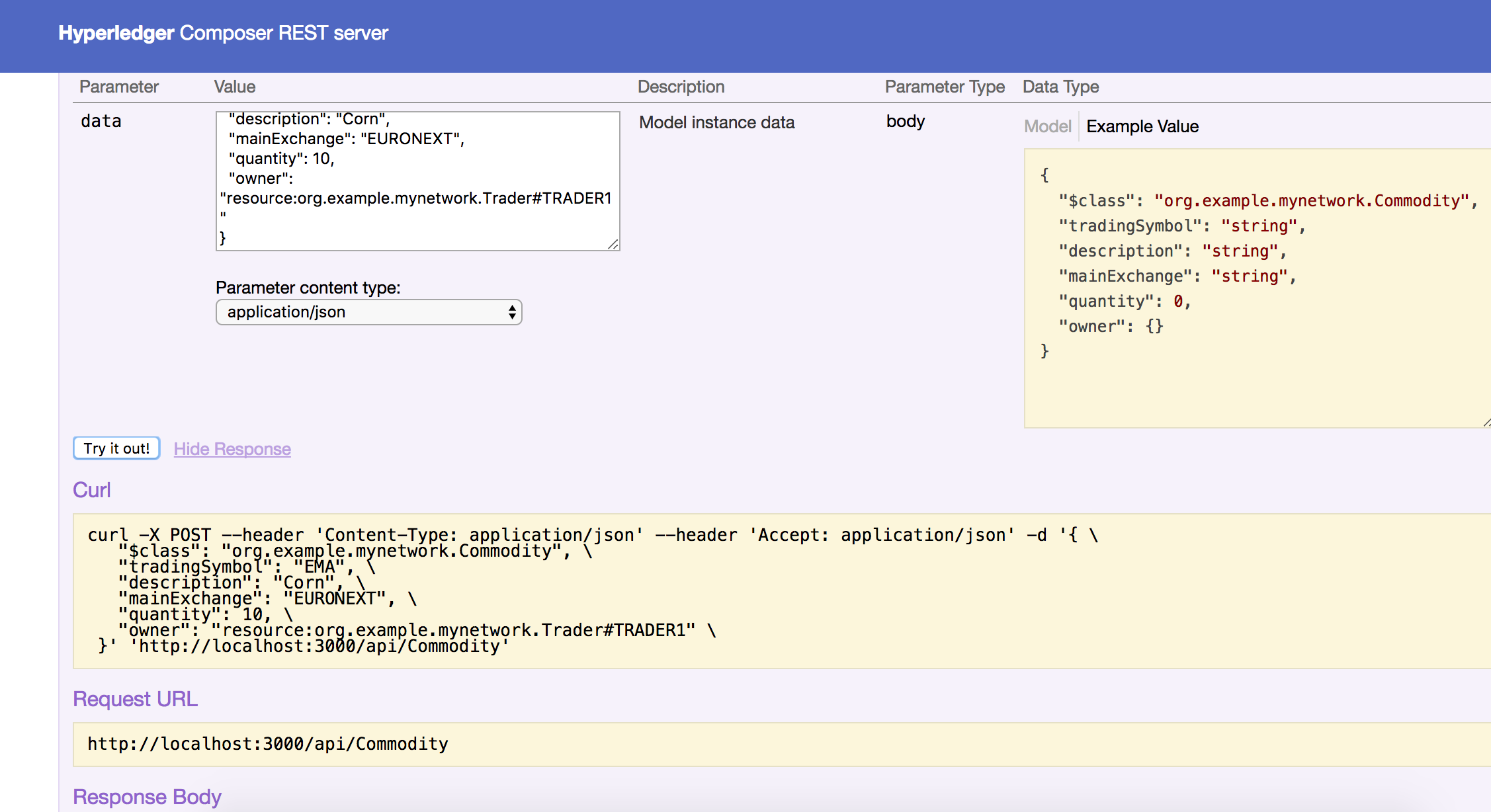Click the 'data' parameter name
The width and height of the screenshot is (1491, 812).
[x=101, y=121]
